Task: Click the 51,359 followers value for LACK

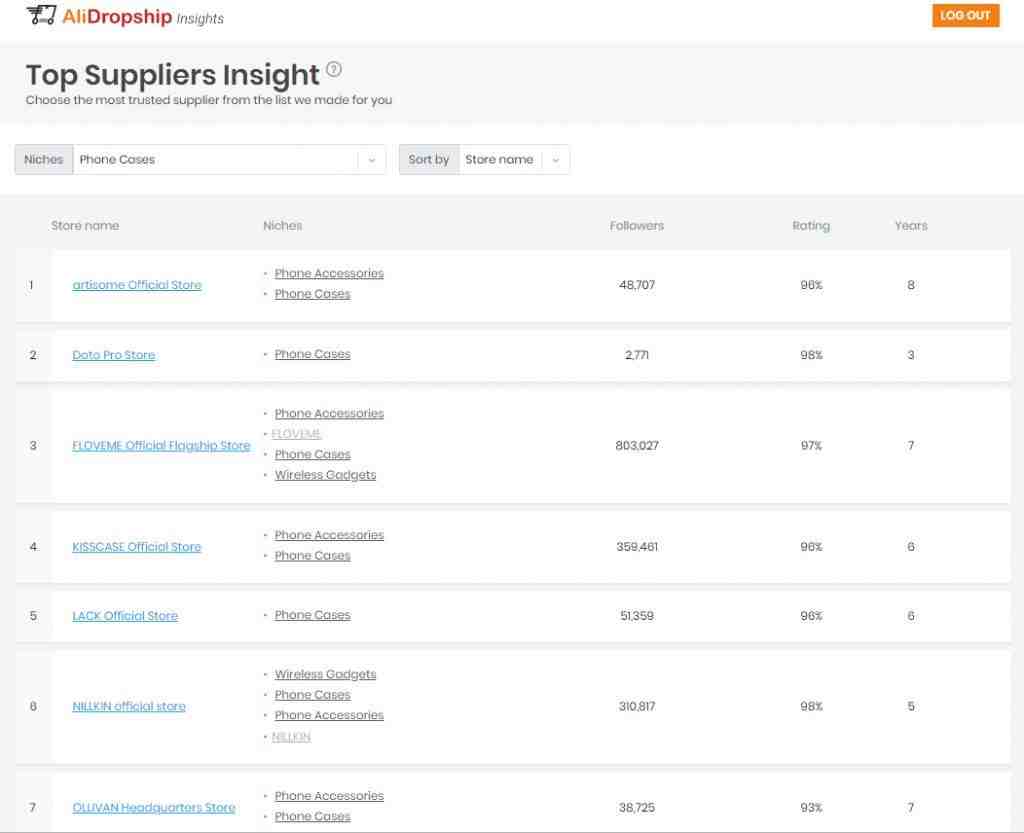Action: [x=637, y=616]
